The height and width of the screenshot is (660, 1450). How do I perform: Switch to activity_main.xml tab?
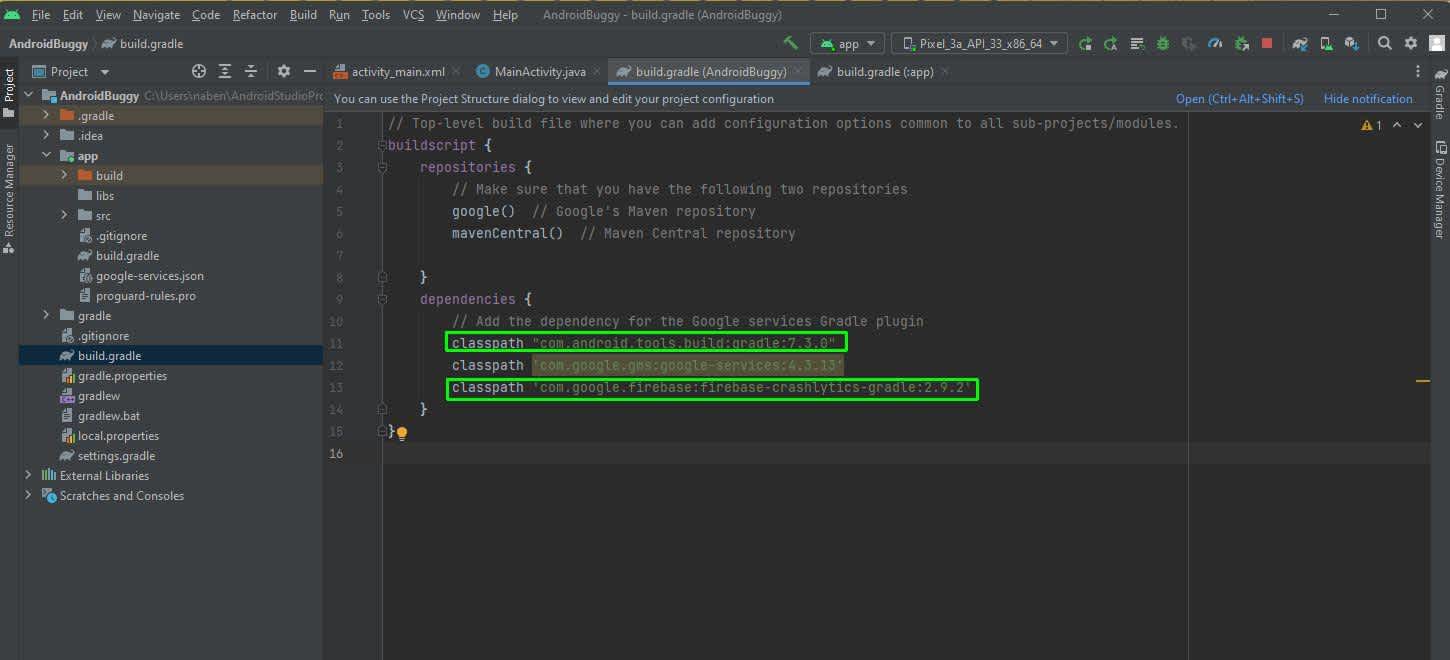(397, 72)
